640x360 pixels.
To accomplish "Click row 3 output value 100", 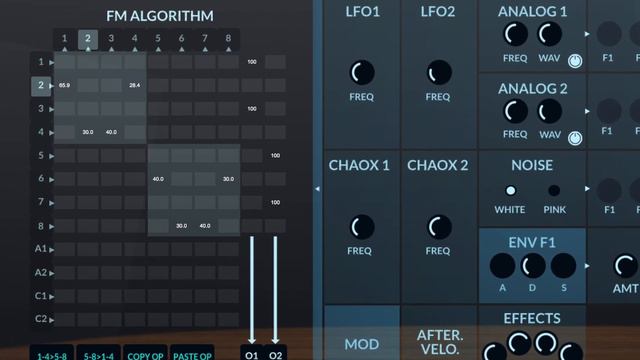I will 252,109.
